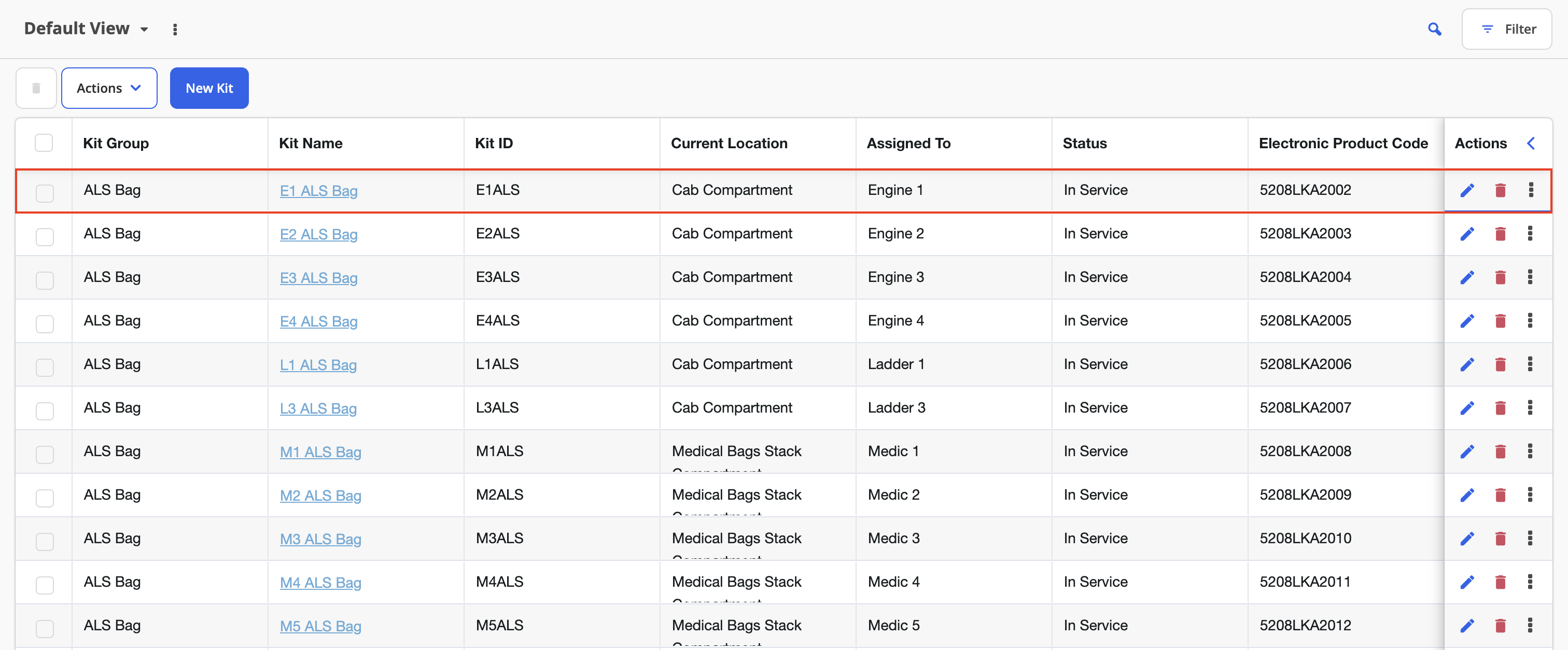This screenshot has height=650, width=1568.
Task: Click the Assigned To cell Ladder 1
Action: pos(895,364)
